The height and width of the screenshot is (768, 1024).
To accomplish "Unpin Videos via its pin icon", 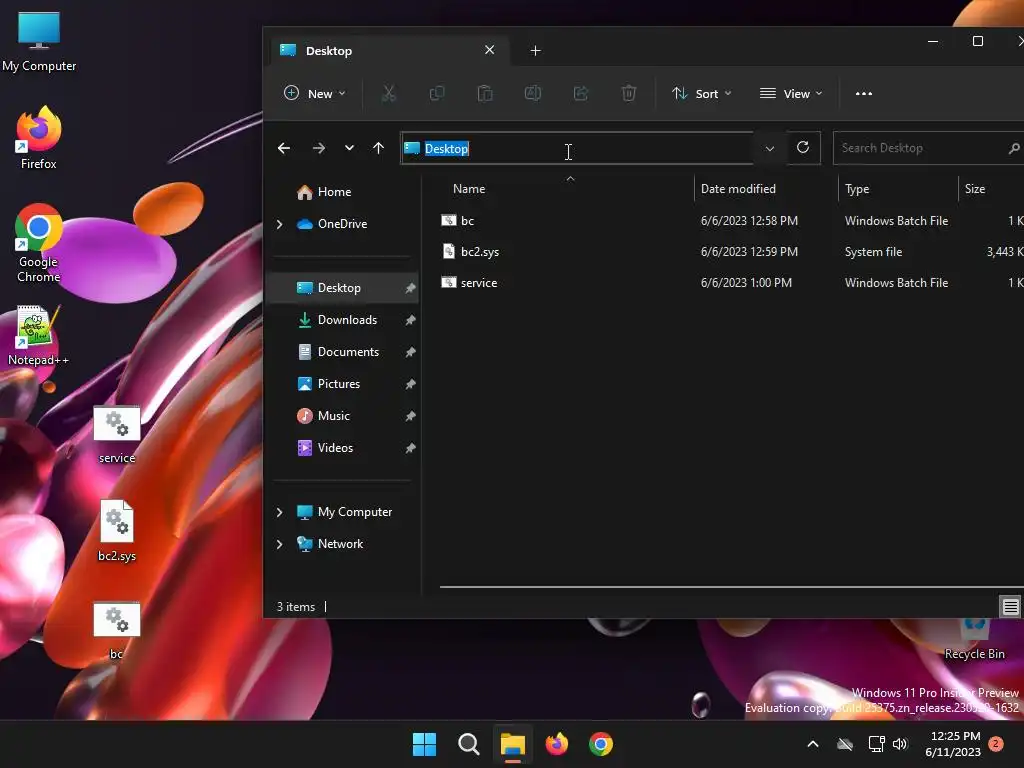I will (x=409, y=448).
